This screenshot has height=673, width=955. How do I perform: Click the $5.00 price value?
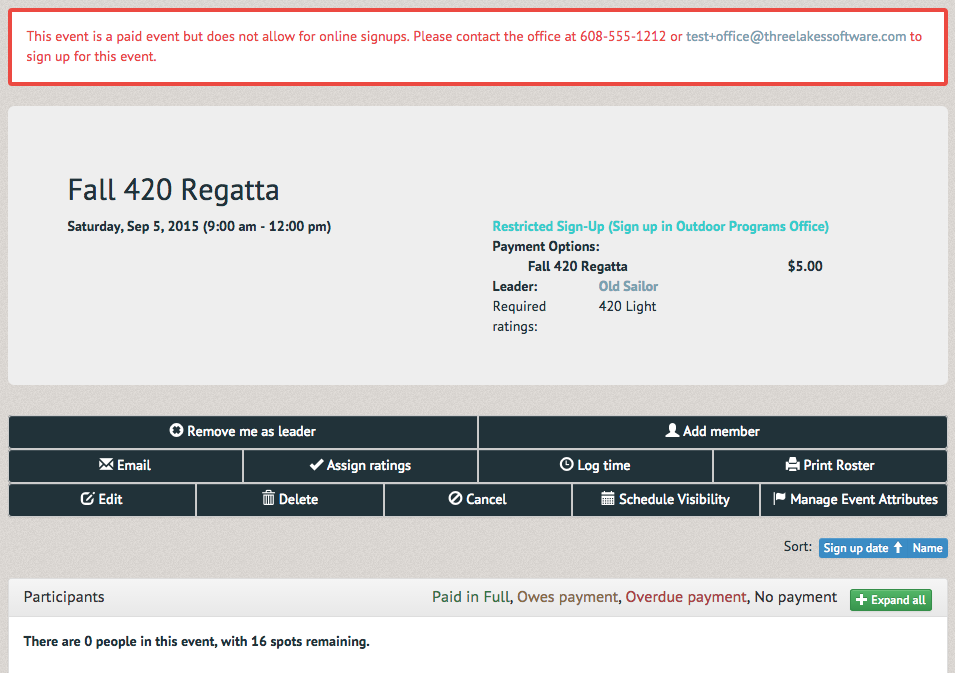pos(805,266)
